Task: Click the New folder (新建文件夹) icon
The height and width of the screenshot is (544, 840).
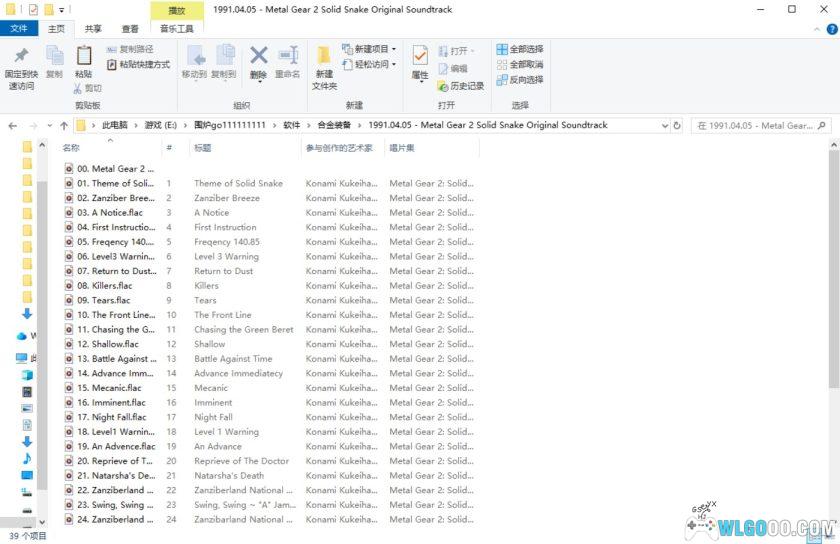Action: (x=324, y=58)
